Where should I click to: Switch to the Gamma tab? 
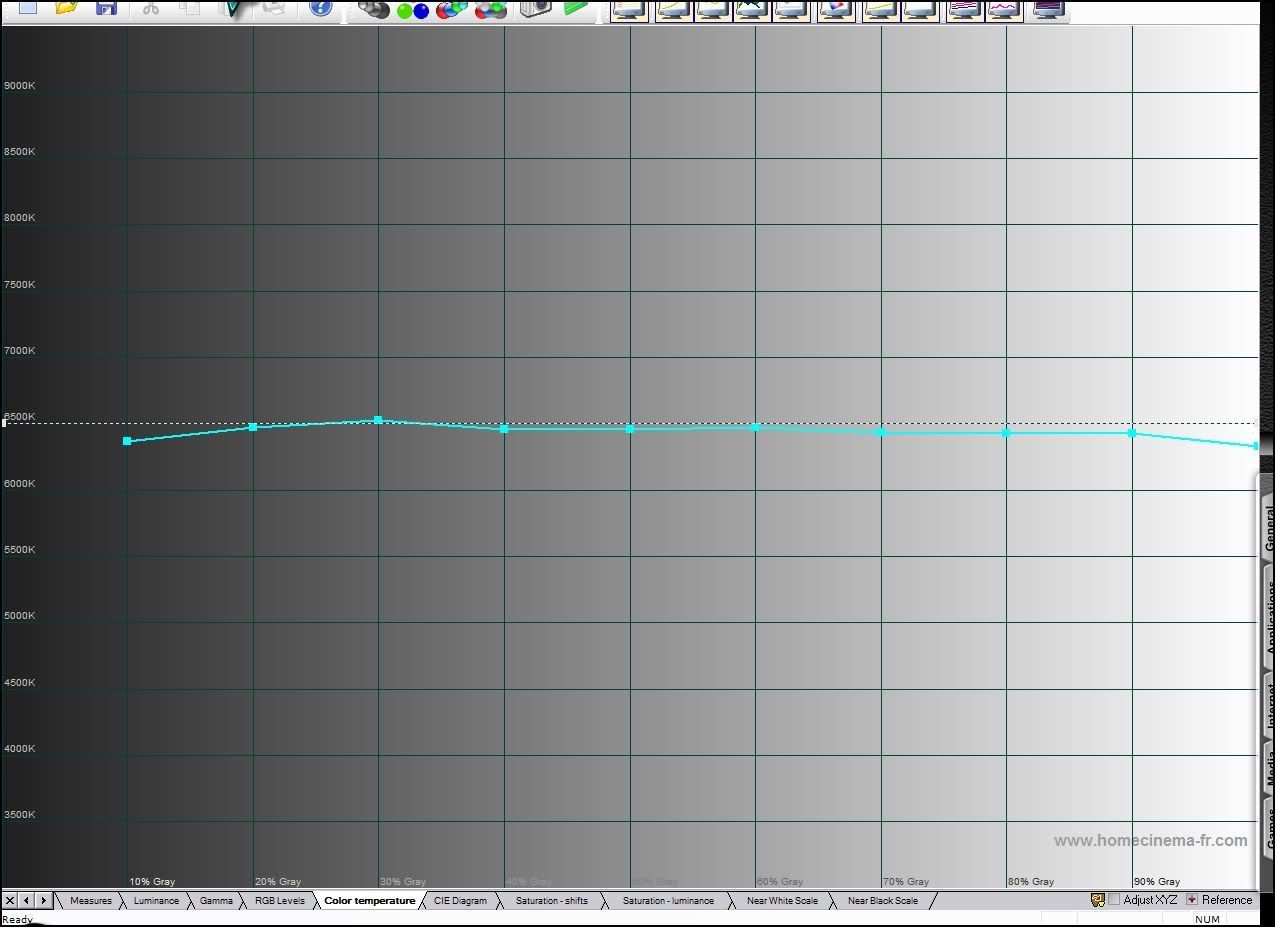coord(216,901)
